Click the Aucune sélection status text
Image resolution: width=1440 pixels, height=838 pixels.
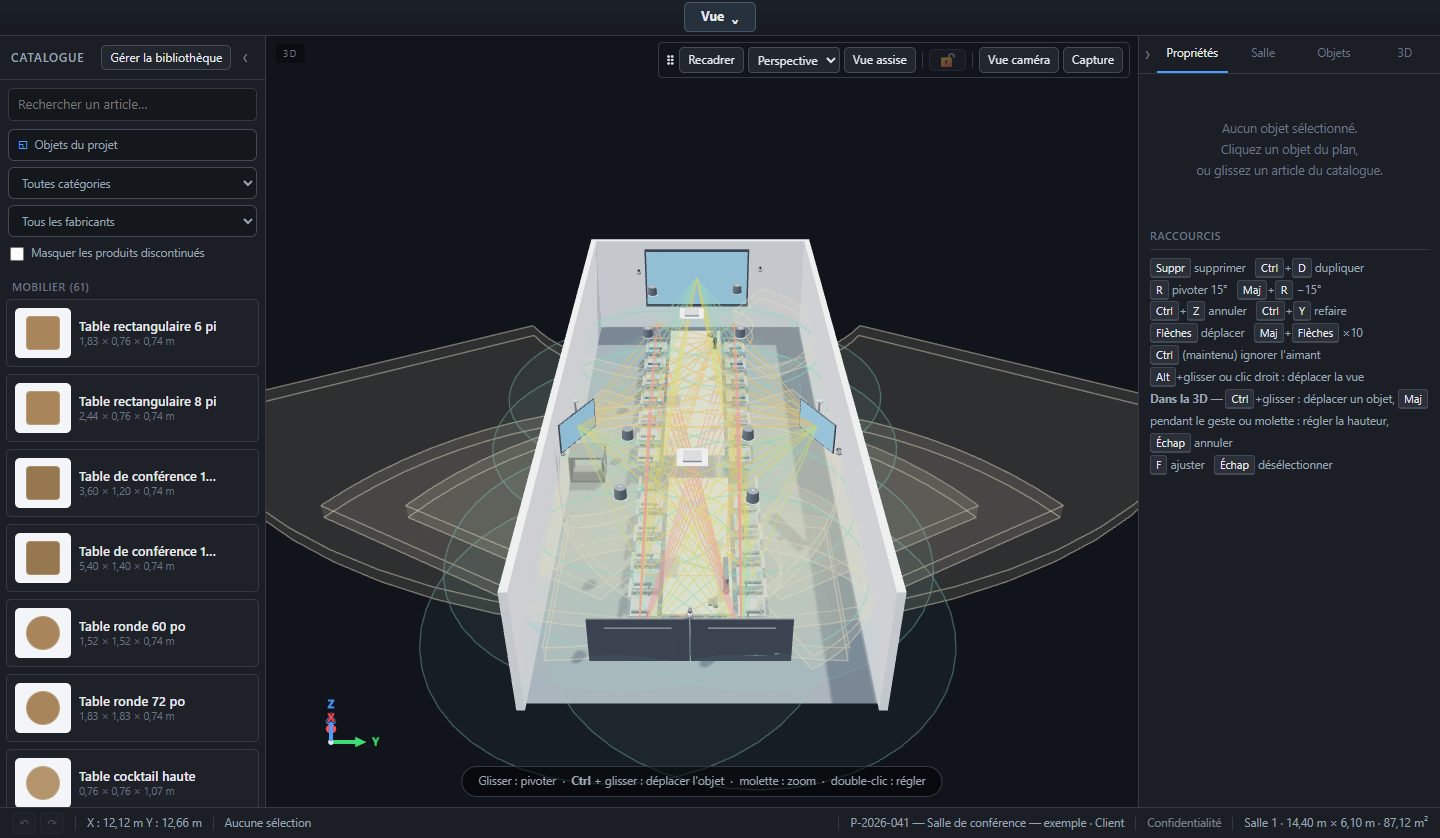coord(268,823)
